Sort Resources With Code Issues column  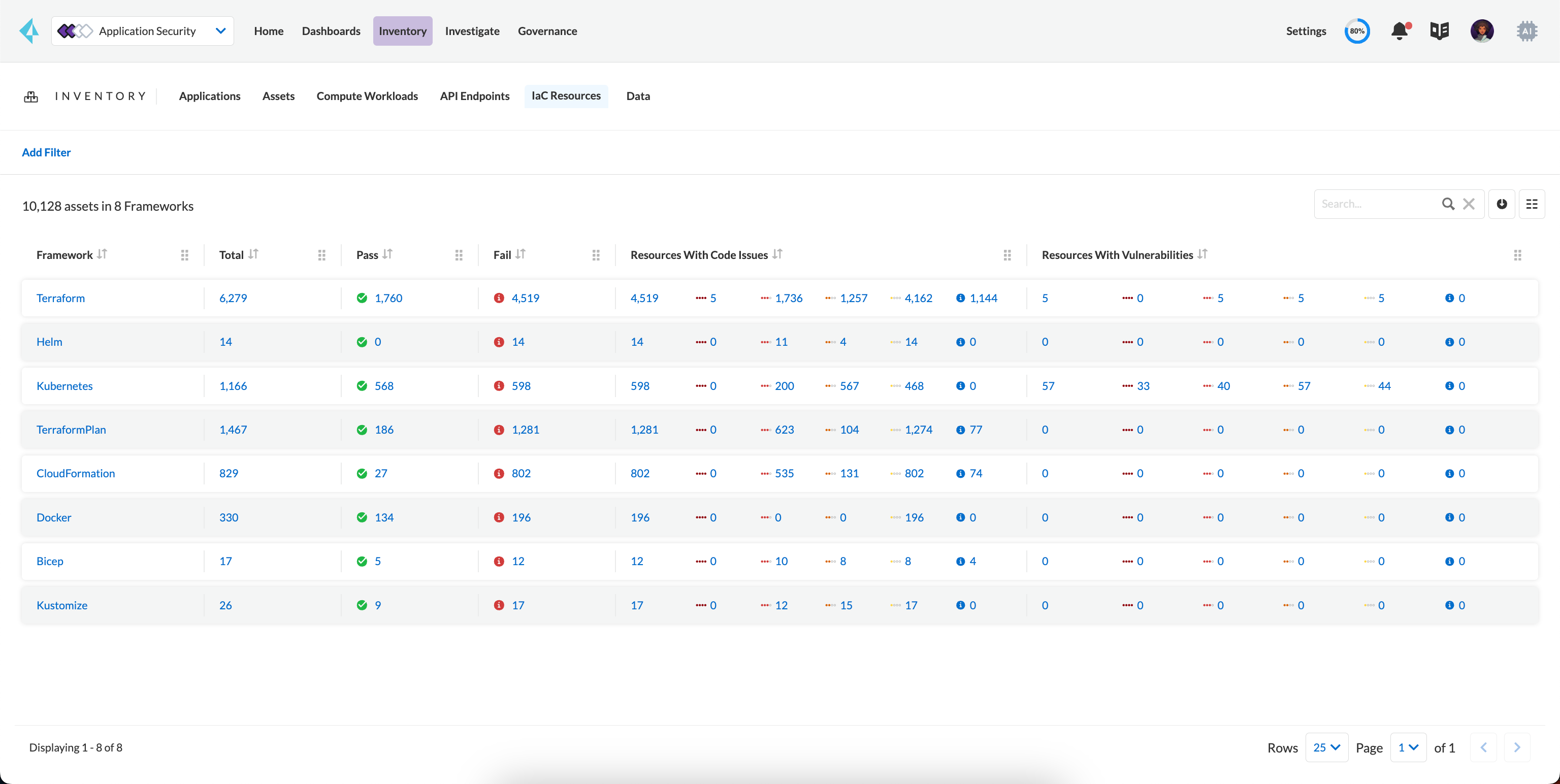pos(777,254)
